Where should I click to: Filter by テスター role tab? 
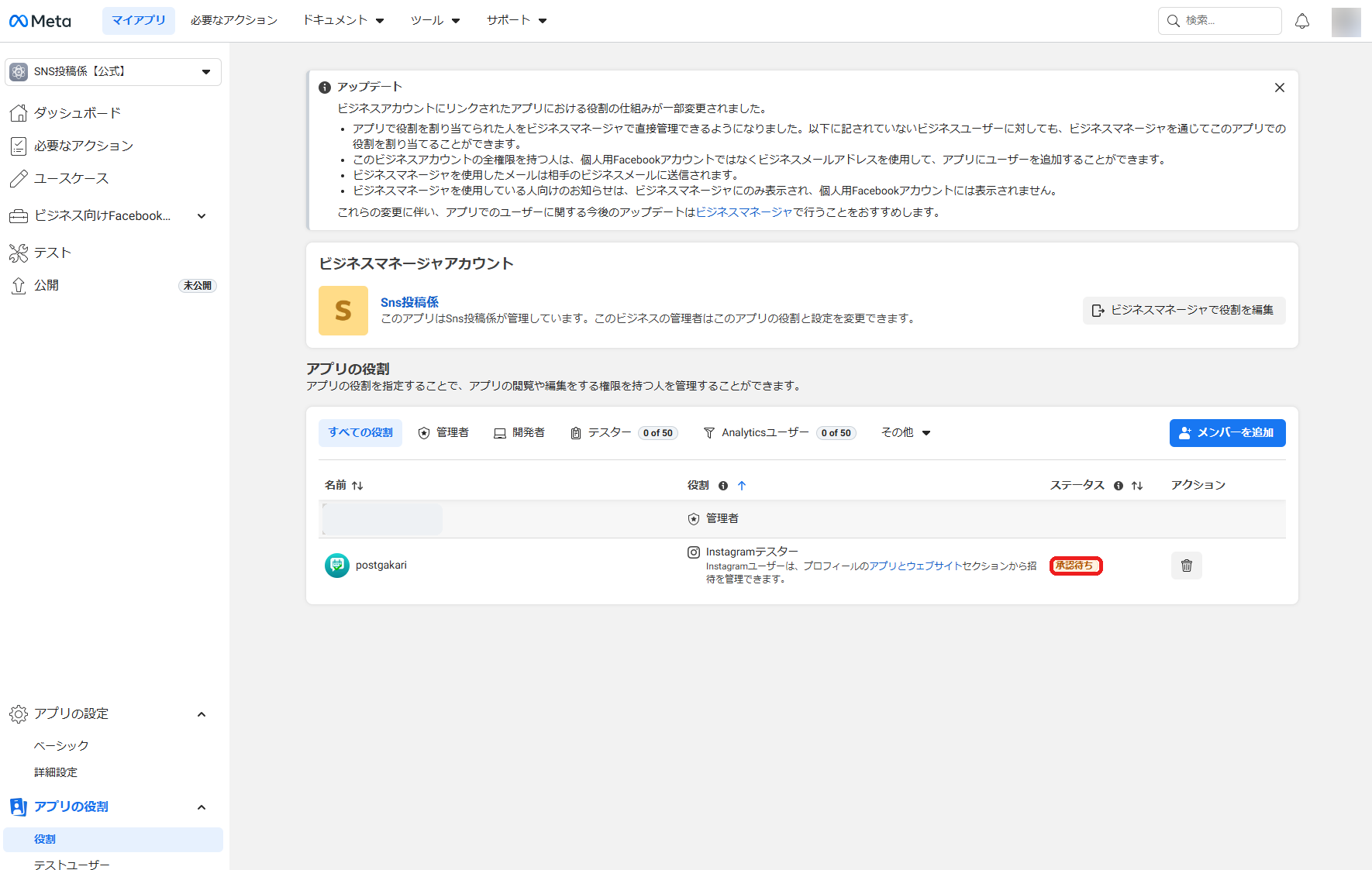pyautogui.click(x=623, y=433)
